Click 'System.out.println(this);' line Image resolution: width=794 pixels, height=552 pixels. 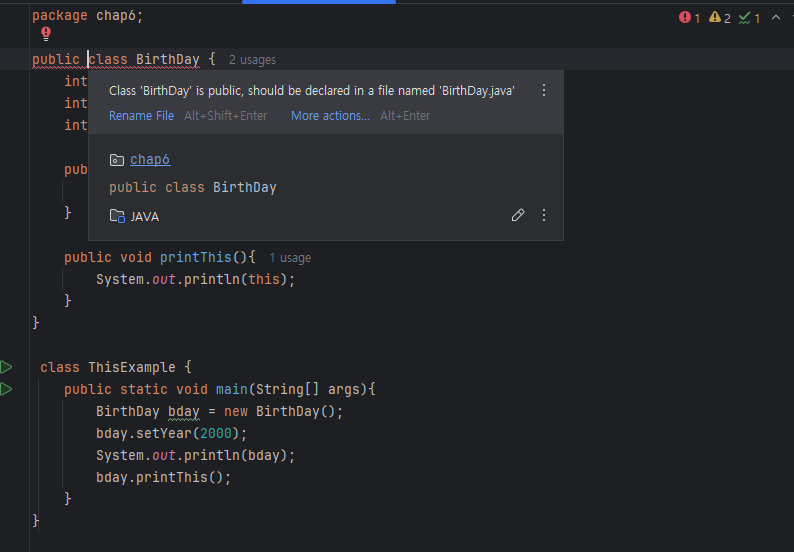tap(195, 280)
